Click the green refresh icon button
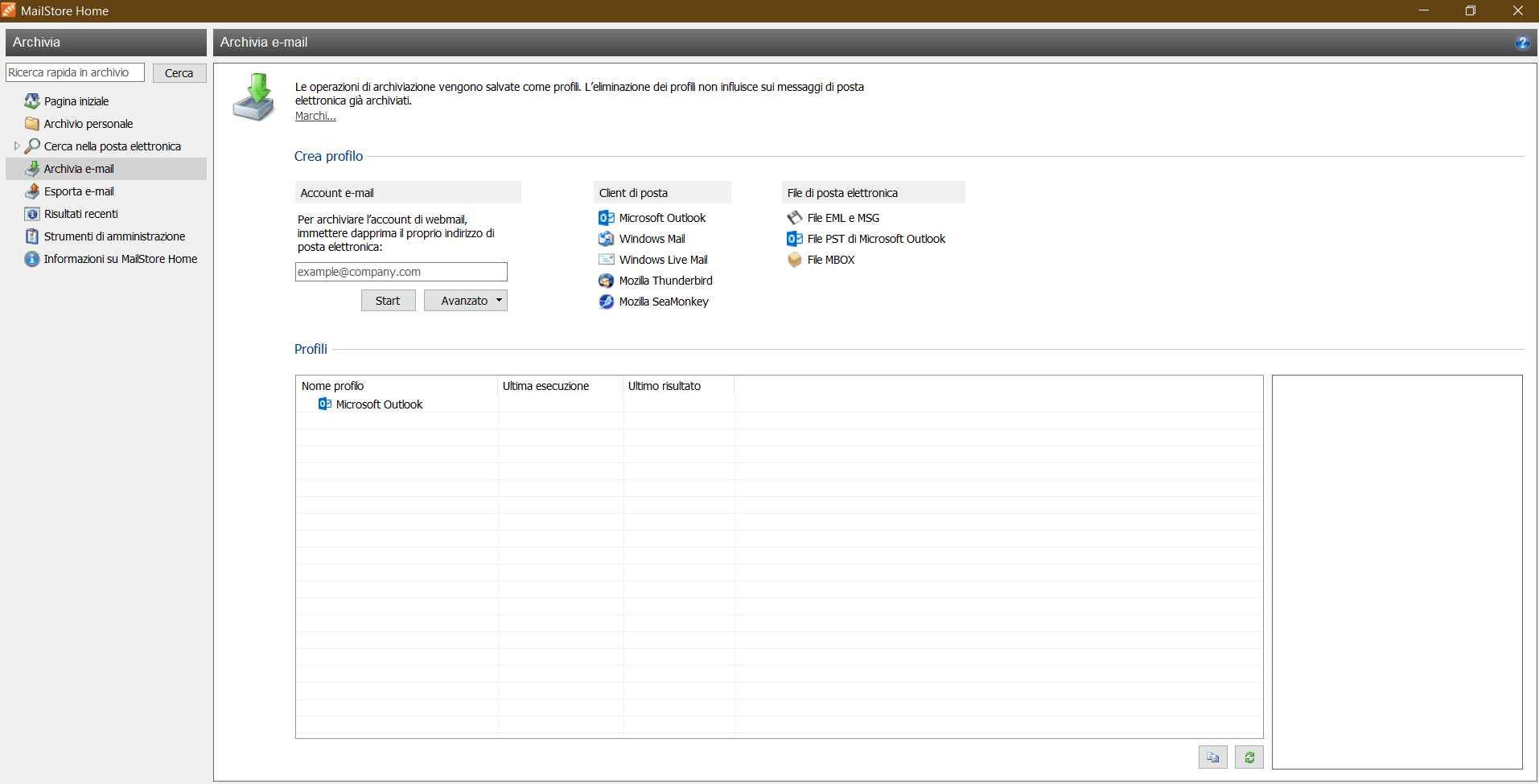1539x784 pixels. coord(1249,757)
